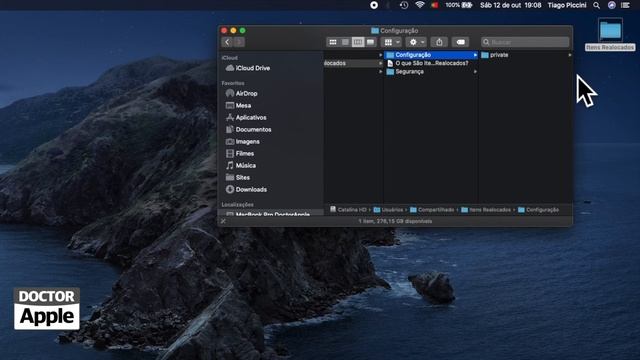Image resolution: width=640 pixels, height=360 pixels.
Task: Open the group-by items dropdown
Action: click(391, 42)
